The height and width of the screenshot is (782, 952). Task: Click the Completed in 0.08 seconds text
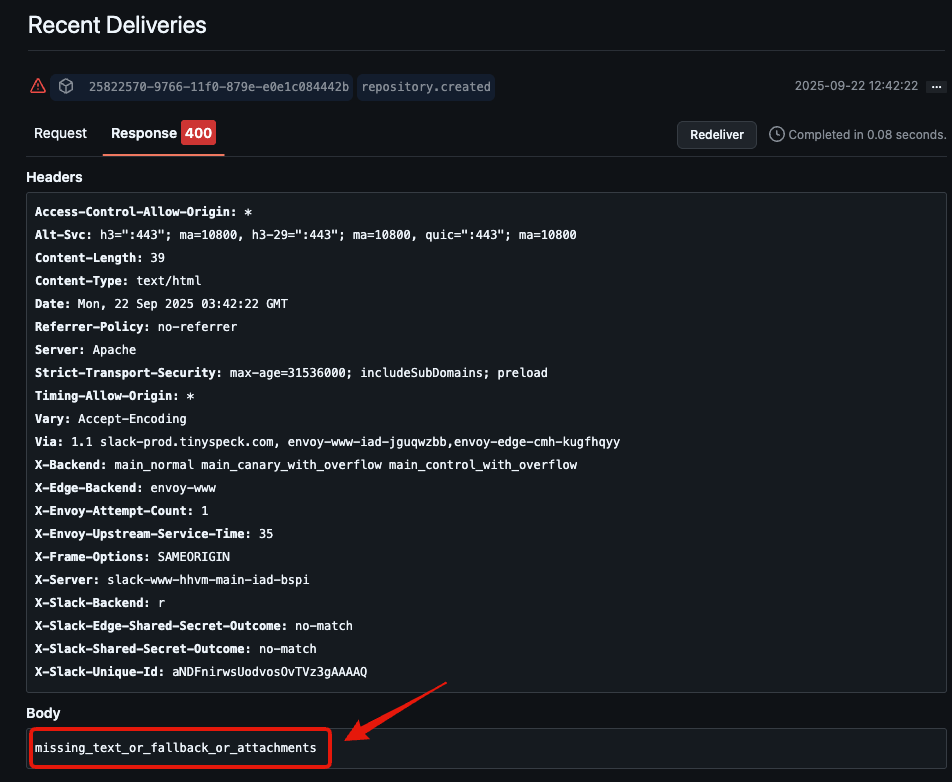867,135
